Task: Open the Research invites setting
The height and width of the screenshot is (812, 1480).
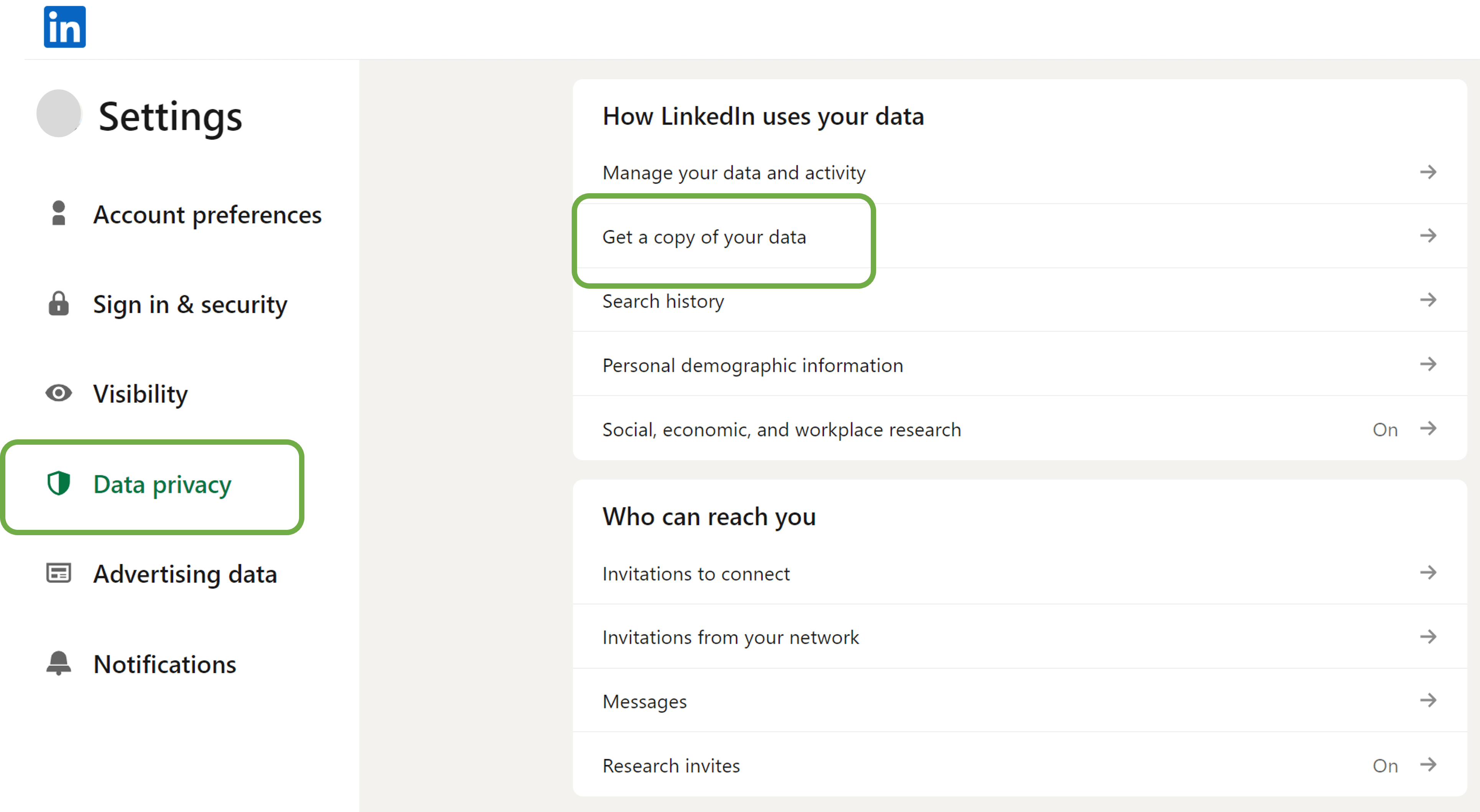Action: pyautogui.click(x=1020, y=765)
